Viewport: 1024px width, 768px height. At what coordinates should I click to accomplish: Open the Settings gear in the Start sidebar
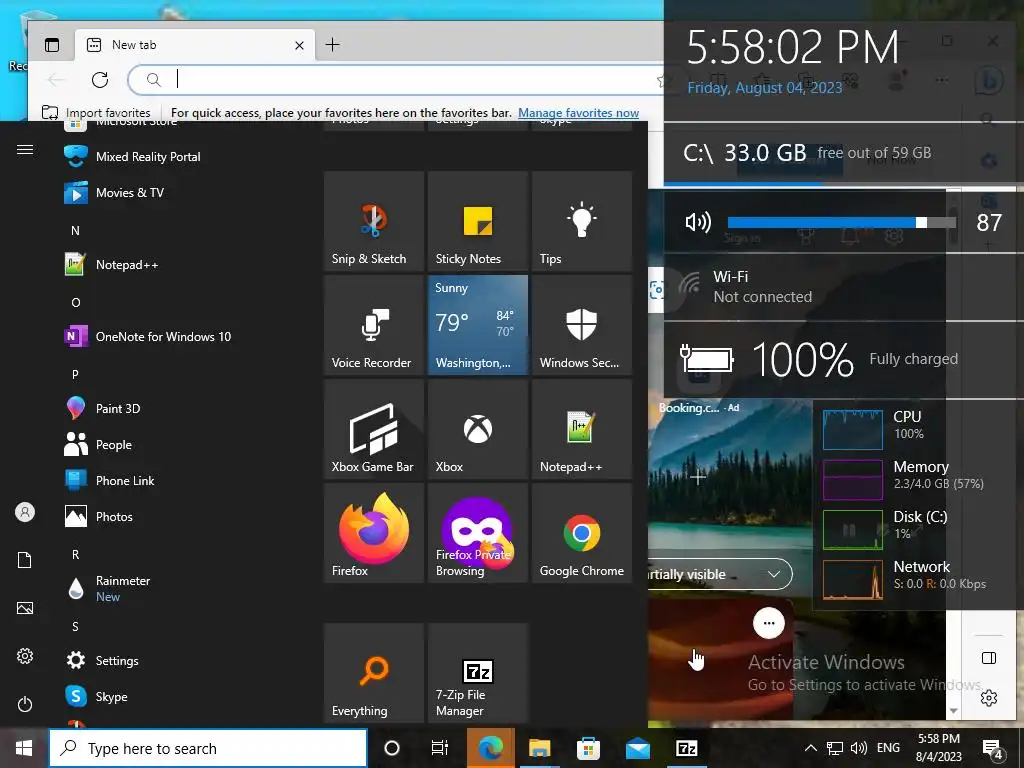tap(25, 656)
